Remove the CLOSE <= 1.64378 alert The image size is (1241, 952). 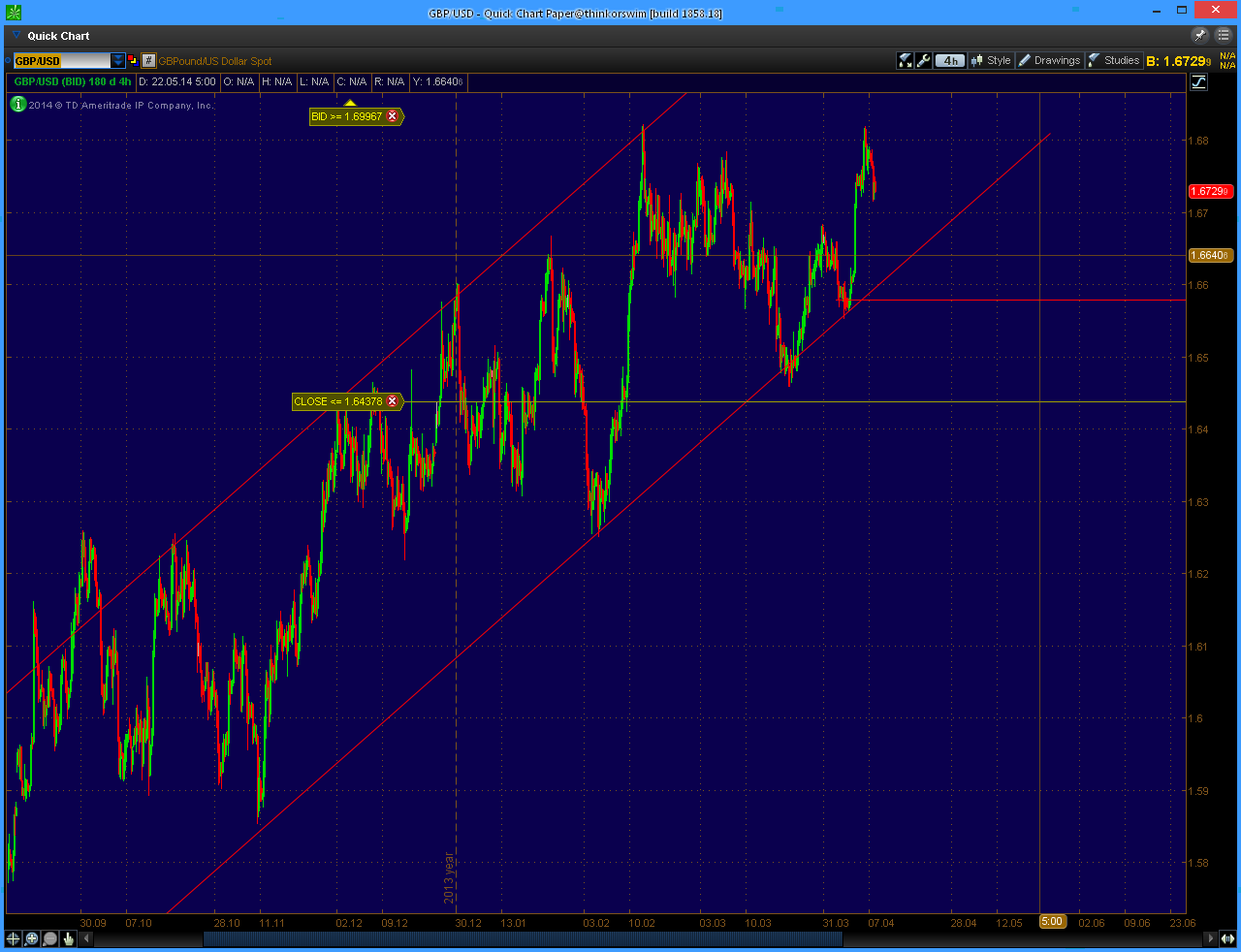point(393,401)
